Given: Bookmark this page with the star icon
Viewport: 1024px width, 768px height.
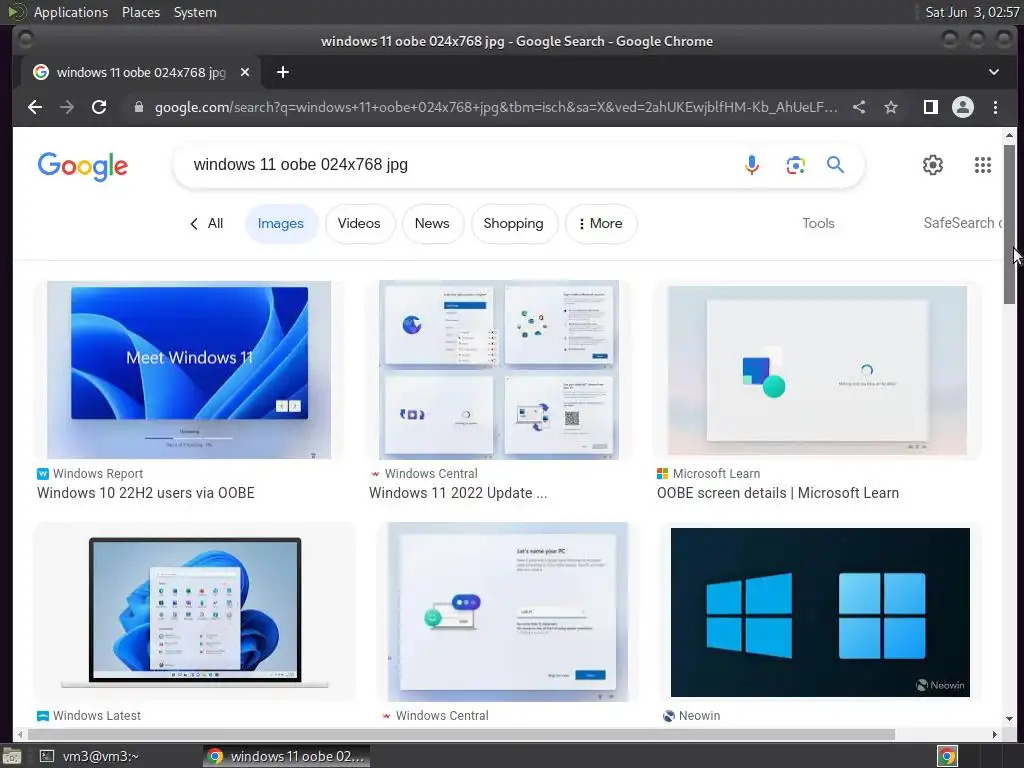Looking at the screenshot, I should point(891,107).
